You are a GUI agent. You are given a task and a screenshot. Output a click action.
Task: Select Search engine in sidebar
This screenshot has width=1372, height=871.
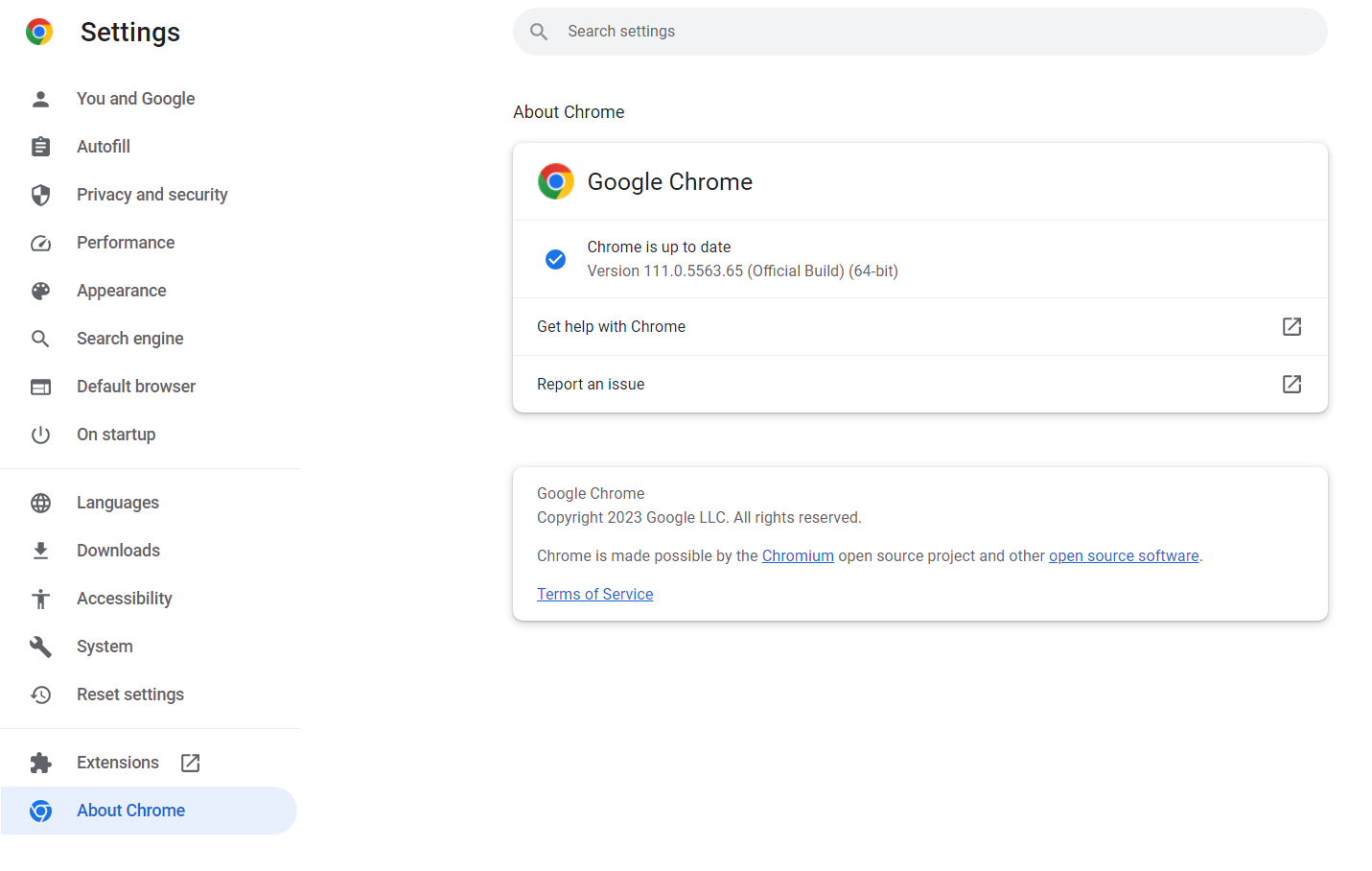point(129,339)
